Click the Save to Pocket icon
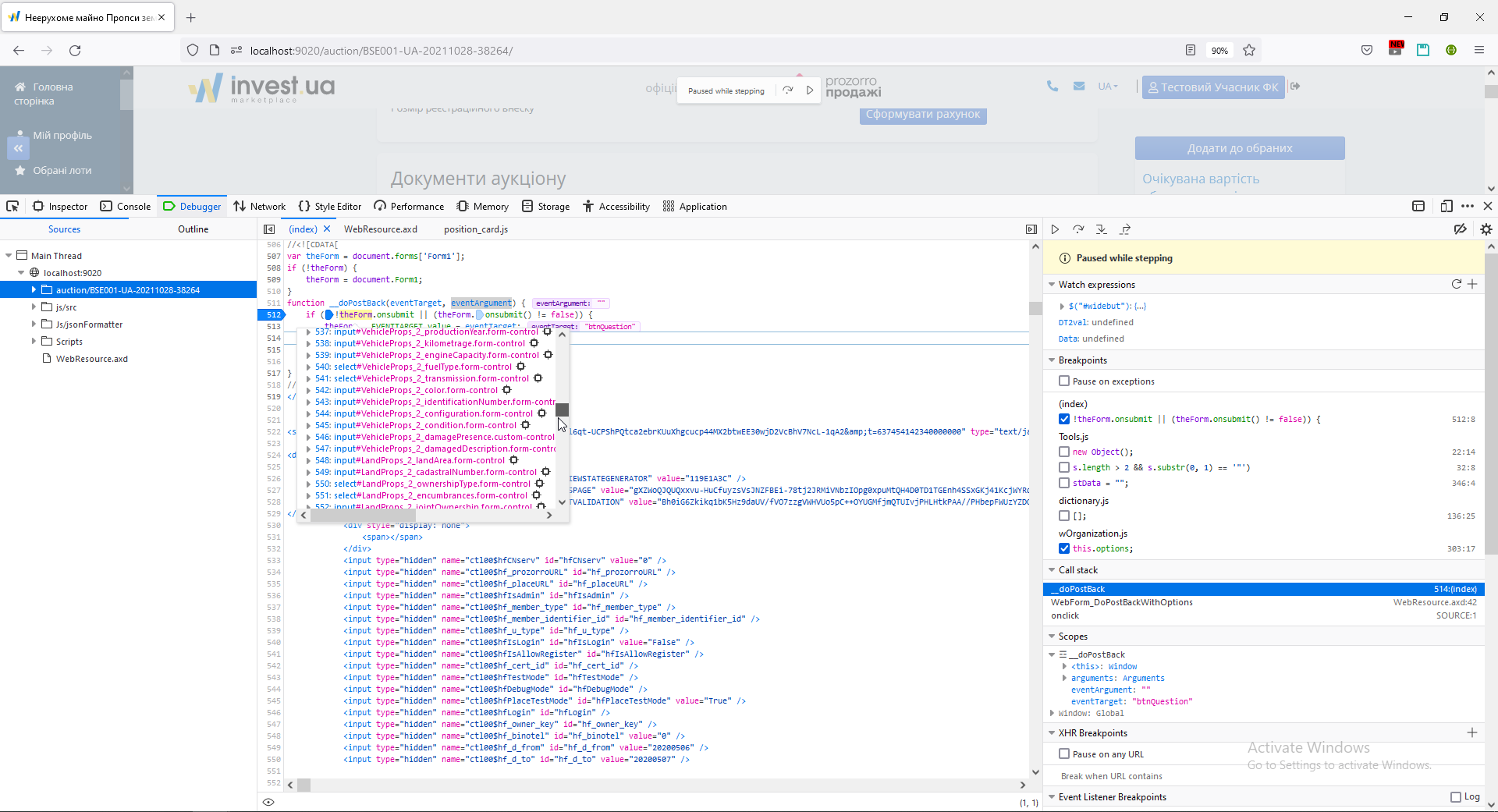 pyautogui.click(x=1367, y=51)
